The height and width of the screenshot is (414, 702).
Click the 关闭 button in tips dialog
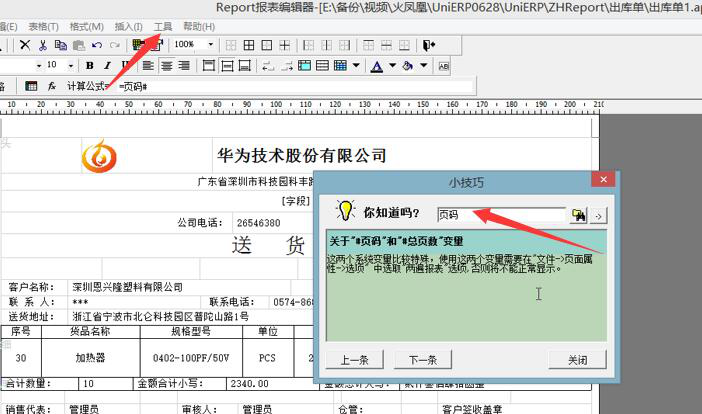click(578, 359)
